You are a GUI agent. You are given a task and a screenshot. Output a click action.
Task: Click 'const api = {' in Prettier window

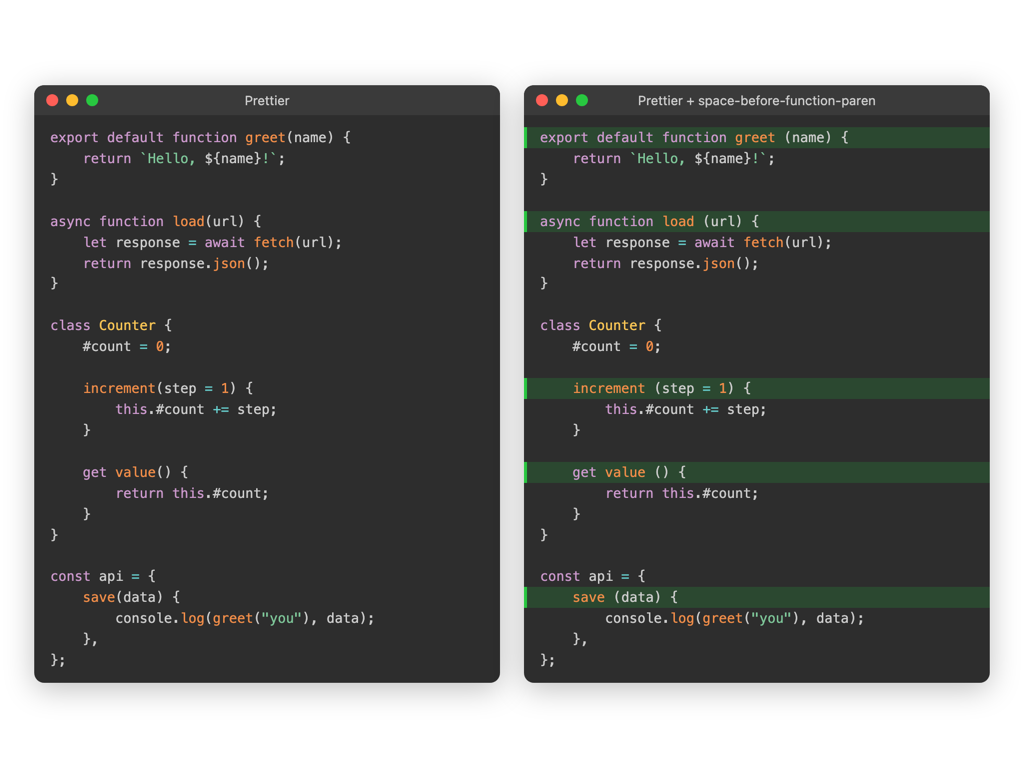[103, 576]
